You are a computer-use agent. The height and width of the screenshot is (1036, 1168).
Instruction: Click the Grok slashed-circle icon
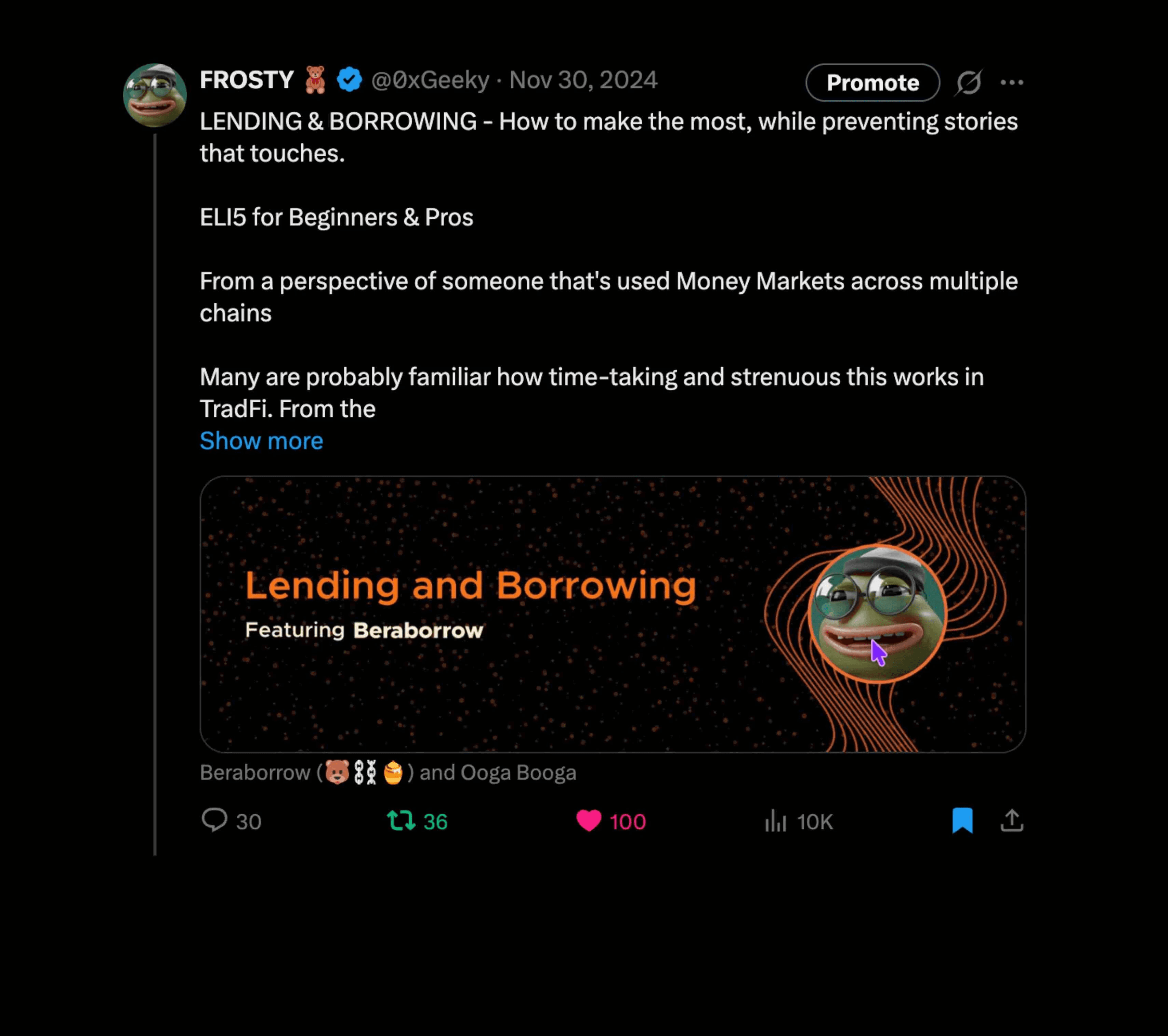[969, 82]
